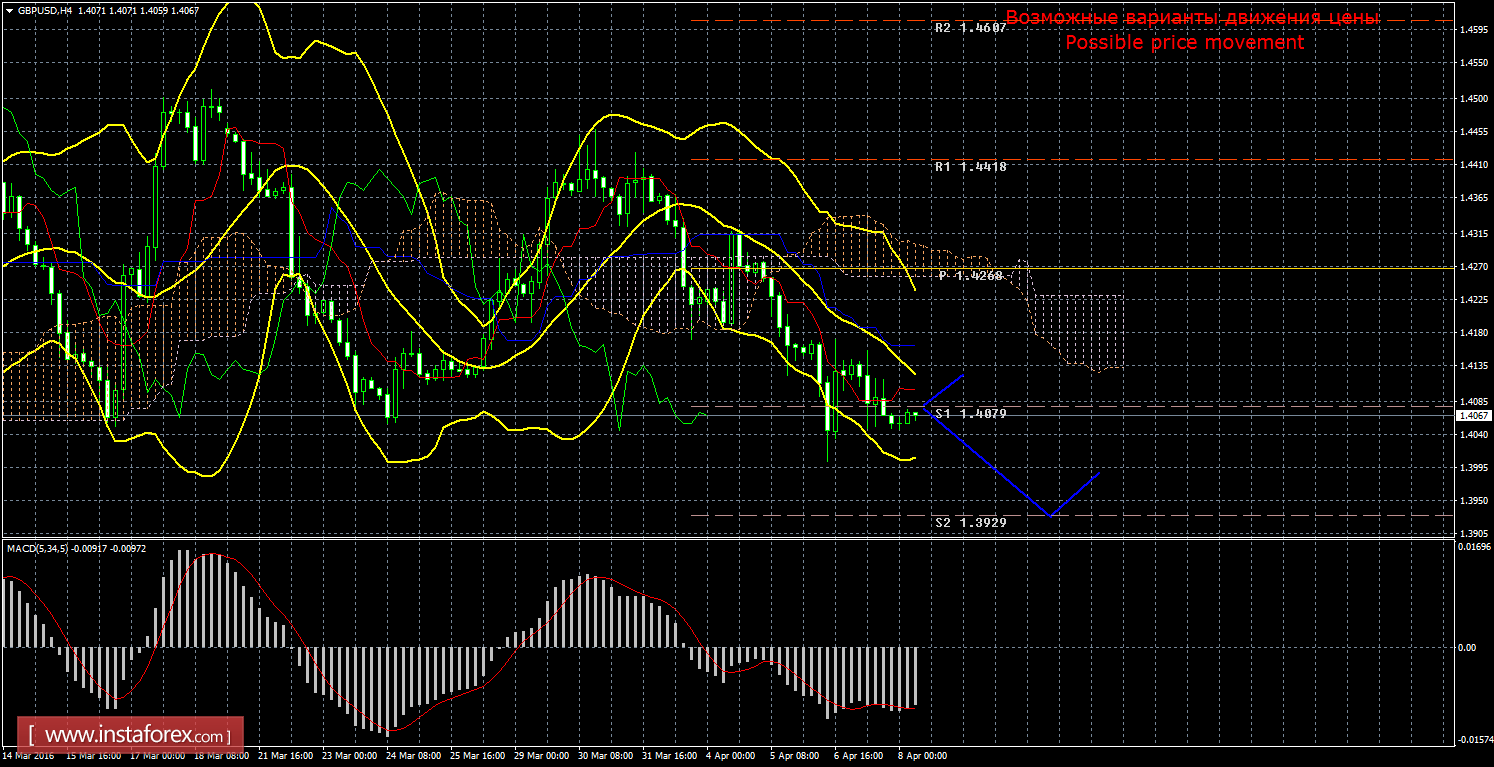Click the 14 Mar 2016 date label

(30, 757)
